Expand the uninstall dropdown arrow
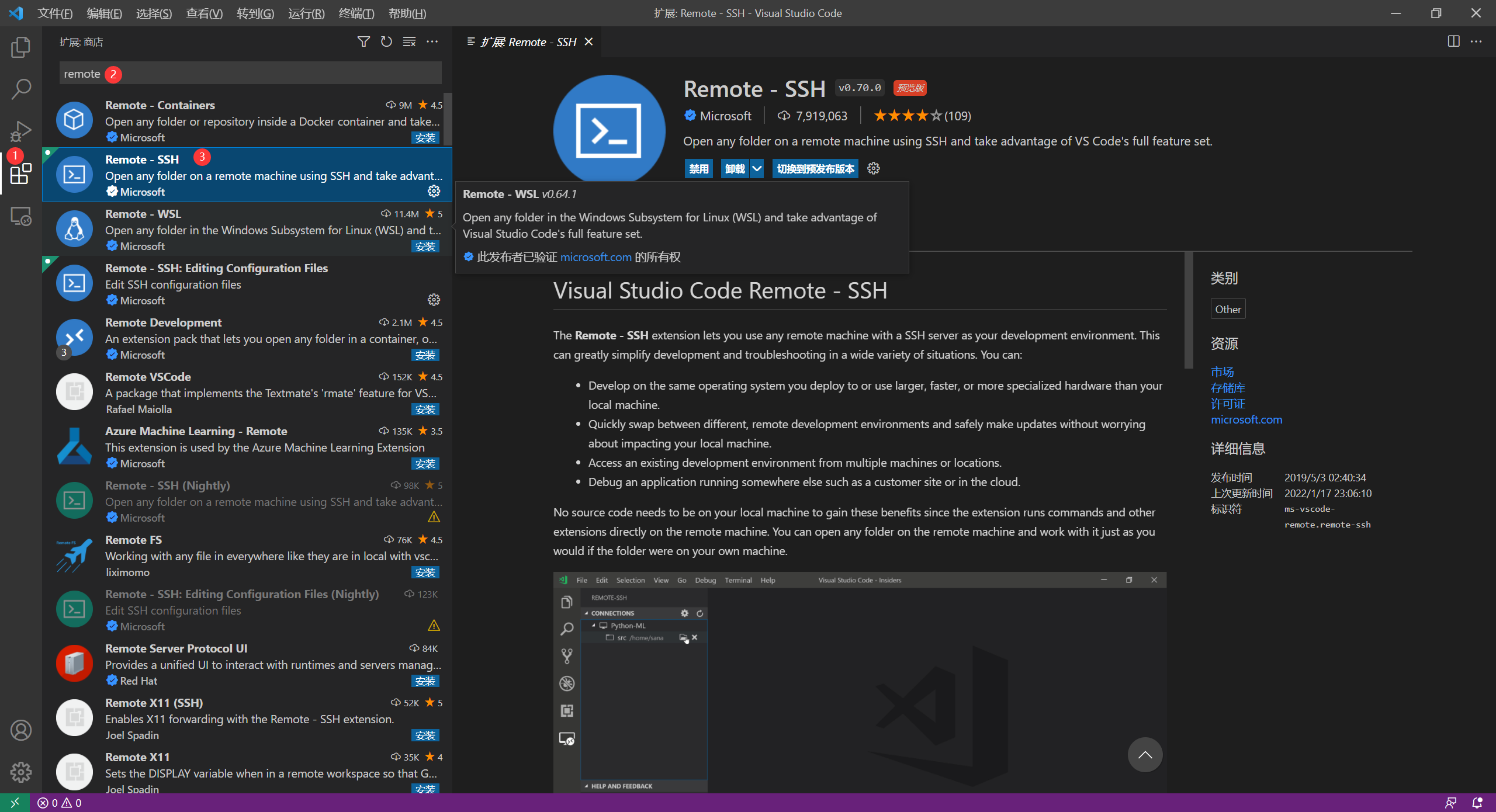The image size is (1496, 812). [x=757, y=169]
